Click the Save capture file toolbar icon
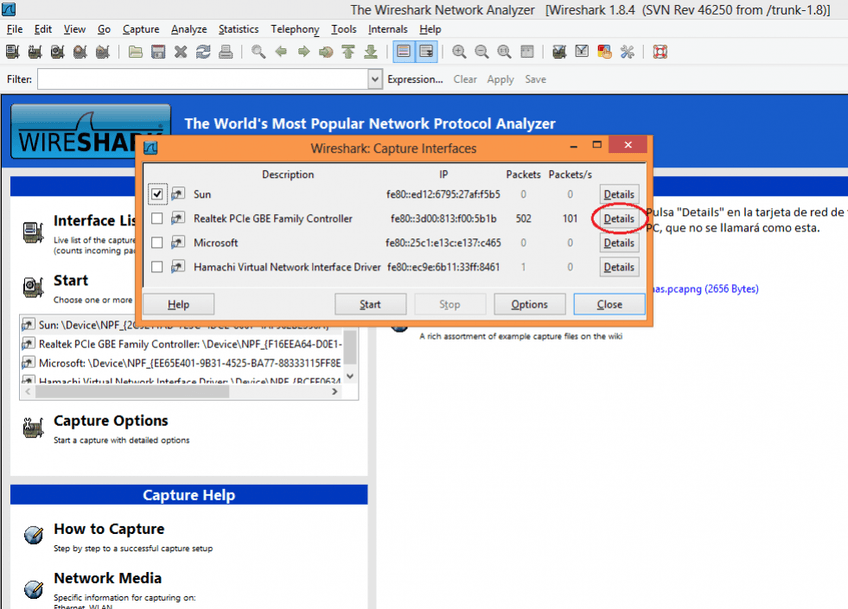Viewport: 848px width, 609px height. point(158,51)
